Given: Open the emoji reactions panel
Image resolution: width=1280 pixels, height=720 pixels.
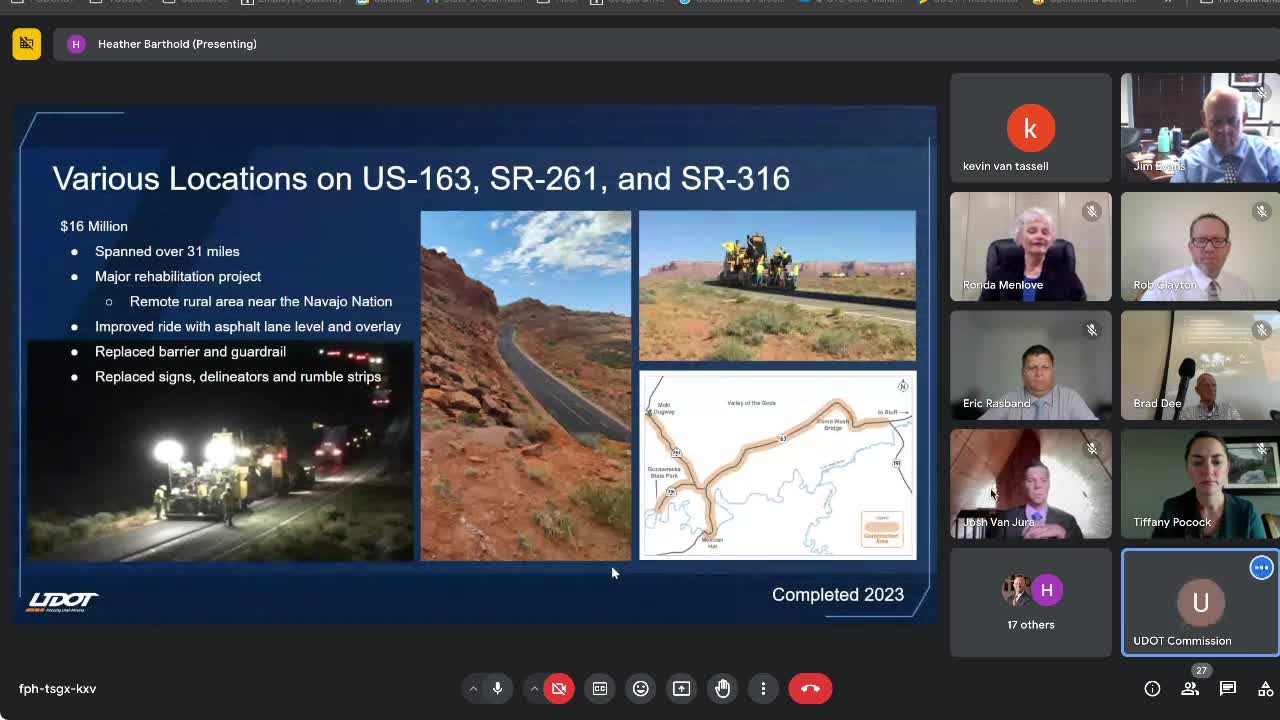Looking at the screenshot, I should (640, 688).
